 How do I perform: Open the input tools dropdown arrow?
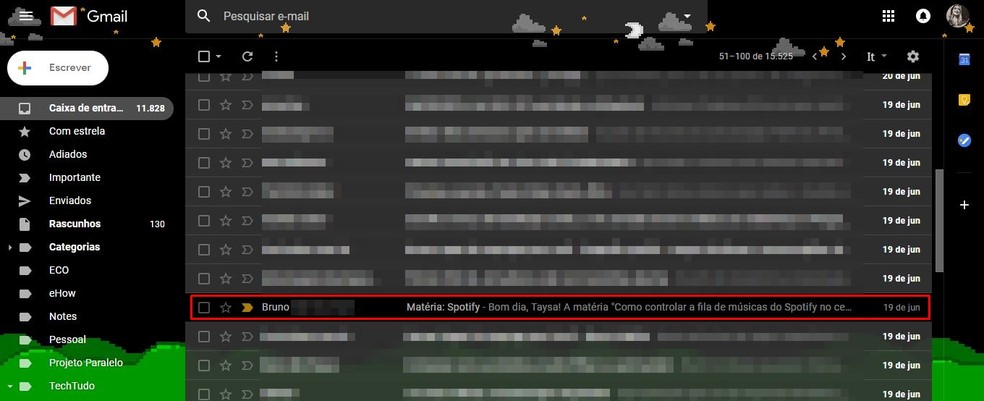click(884, 56)
